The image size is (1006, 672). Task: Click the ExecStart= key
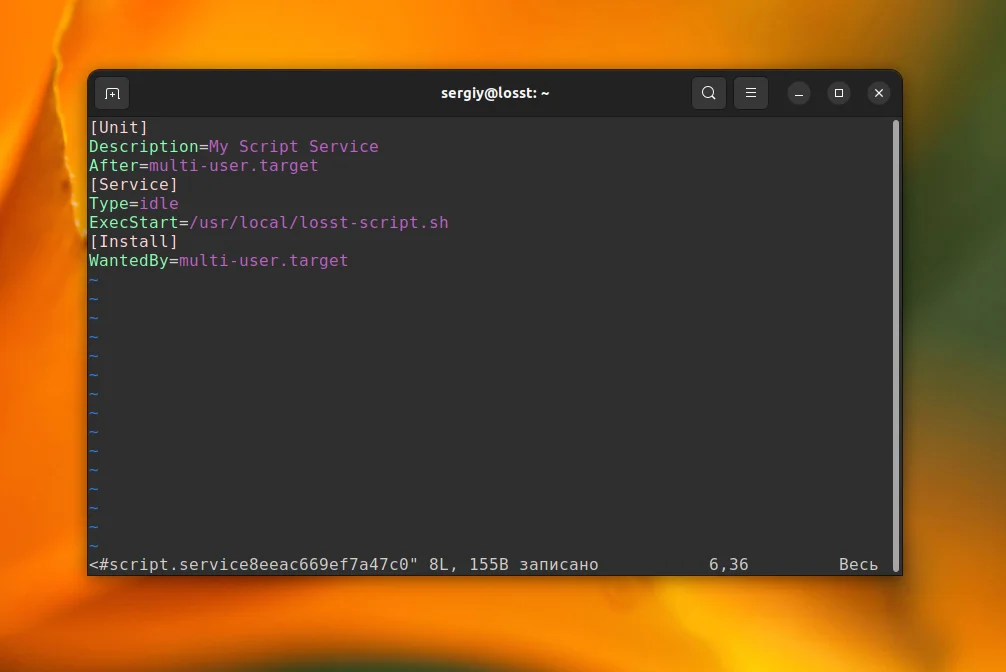coord(139,223)
